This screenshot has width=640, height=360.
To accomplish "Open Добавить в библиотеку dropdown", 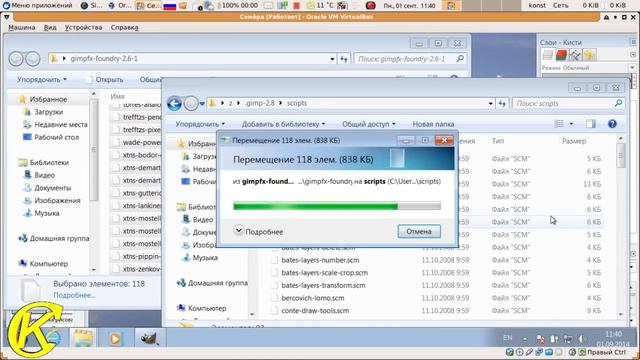I will (x=283, y=124).
